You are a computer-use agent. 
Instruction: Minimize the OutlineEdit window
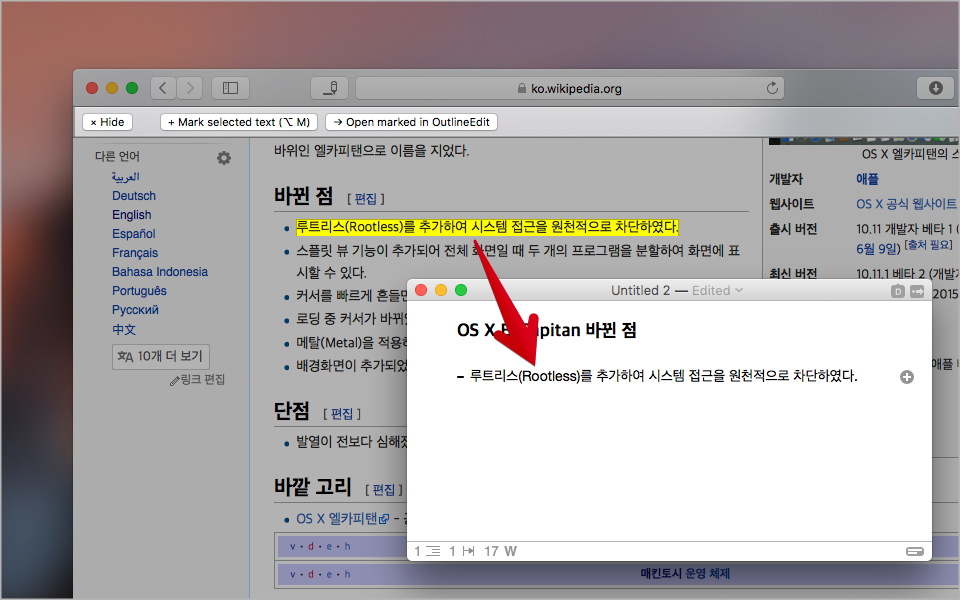click(x=441, y=290)
